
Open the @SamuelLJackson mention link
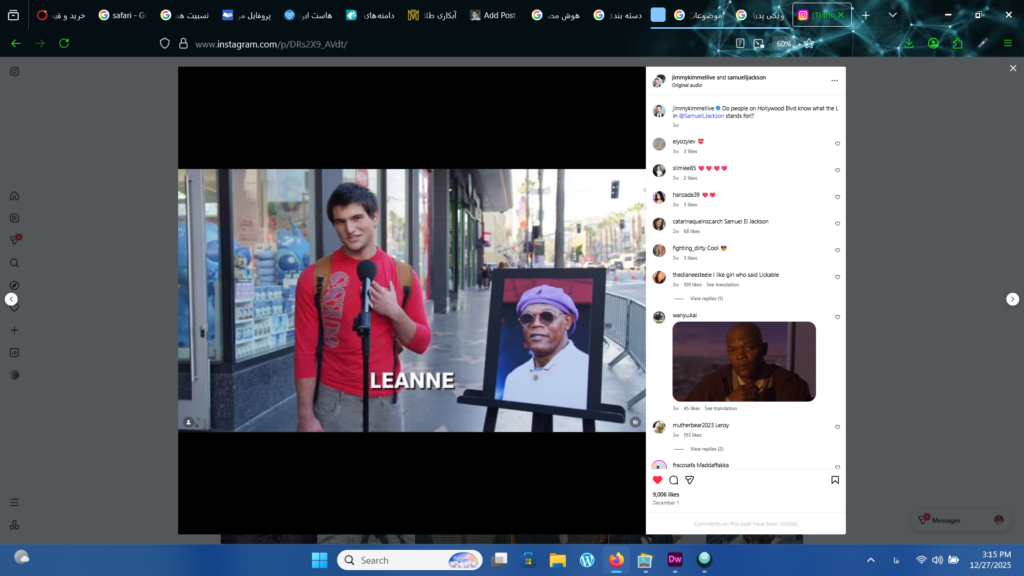pos(701,116)
